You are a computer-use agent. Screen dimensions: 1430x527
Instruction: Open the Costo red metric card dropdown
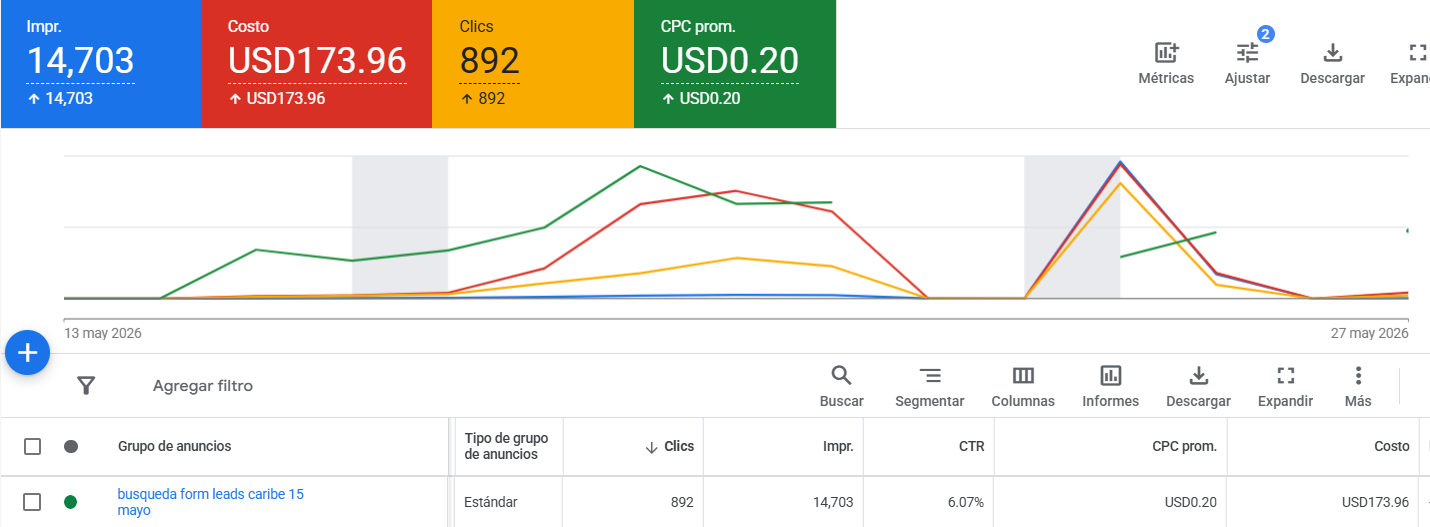pyautogui.click(x=317, y=64)
